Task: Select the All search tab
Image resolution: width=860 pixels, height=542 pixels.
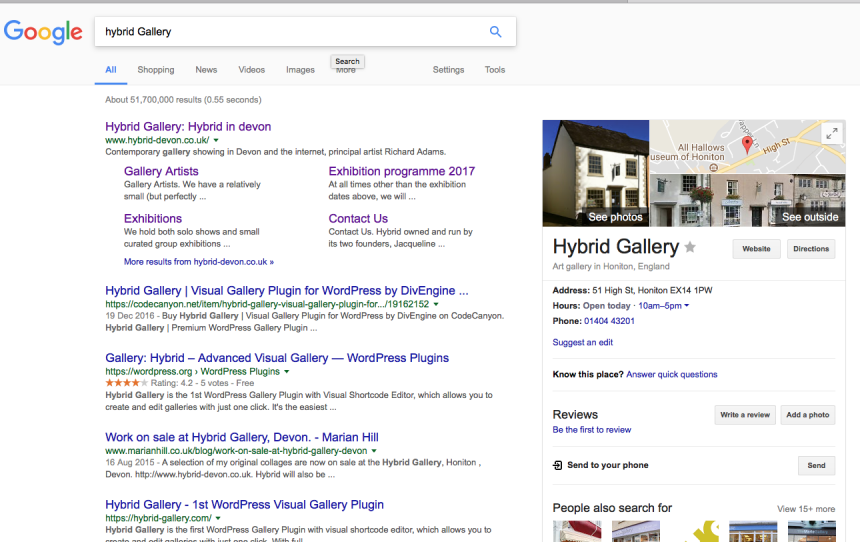Action: pyautogui.click(x=111, y=70)
